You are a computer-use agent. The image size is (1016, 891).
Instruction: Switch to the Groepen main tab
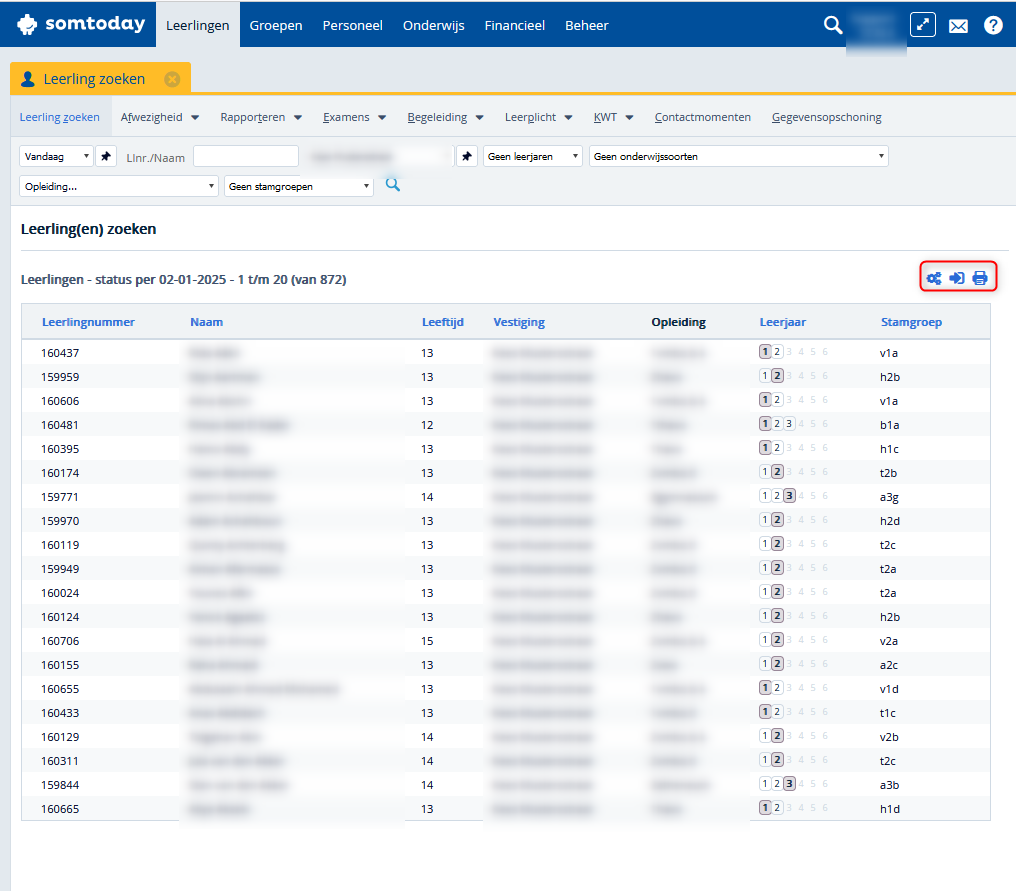[276, 25]
